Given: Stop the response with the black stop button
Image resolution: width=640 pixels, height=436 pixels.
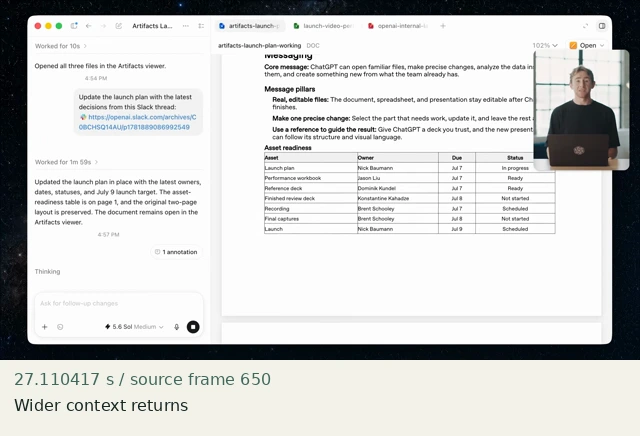Looking at the screenshot, I should click(x=193, y=327).
